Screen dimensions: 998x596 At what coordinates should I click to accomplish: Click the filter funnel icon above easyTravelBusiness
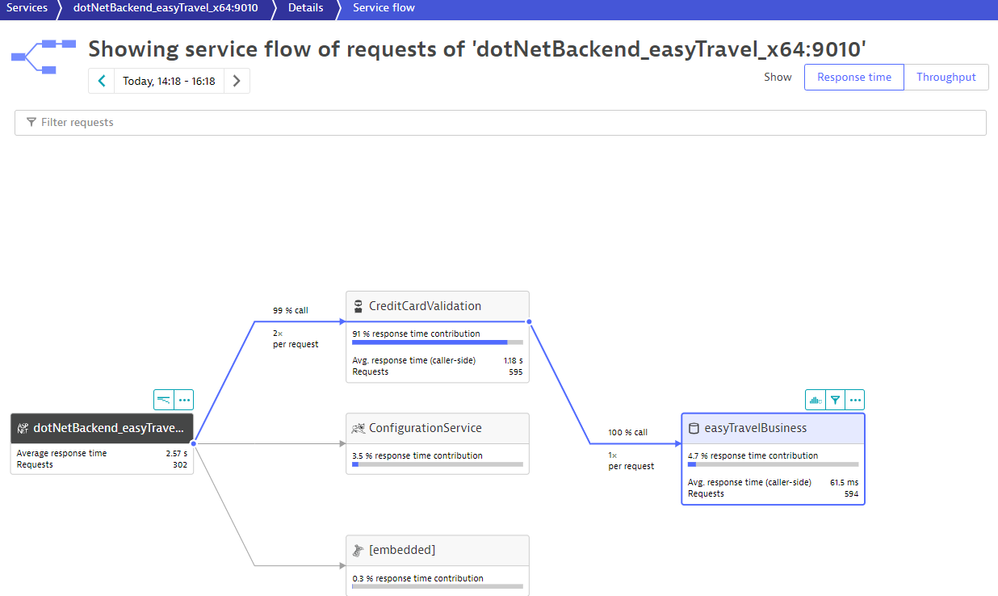[835, 400]
